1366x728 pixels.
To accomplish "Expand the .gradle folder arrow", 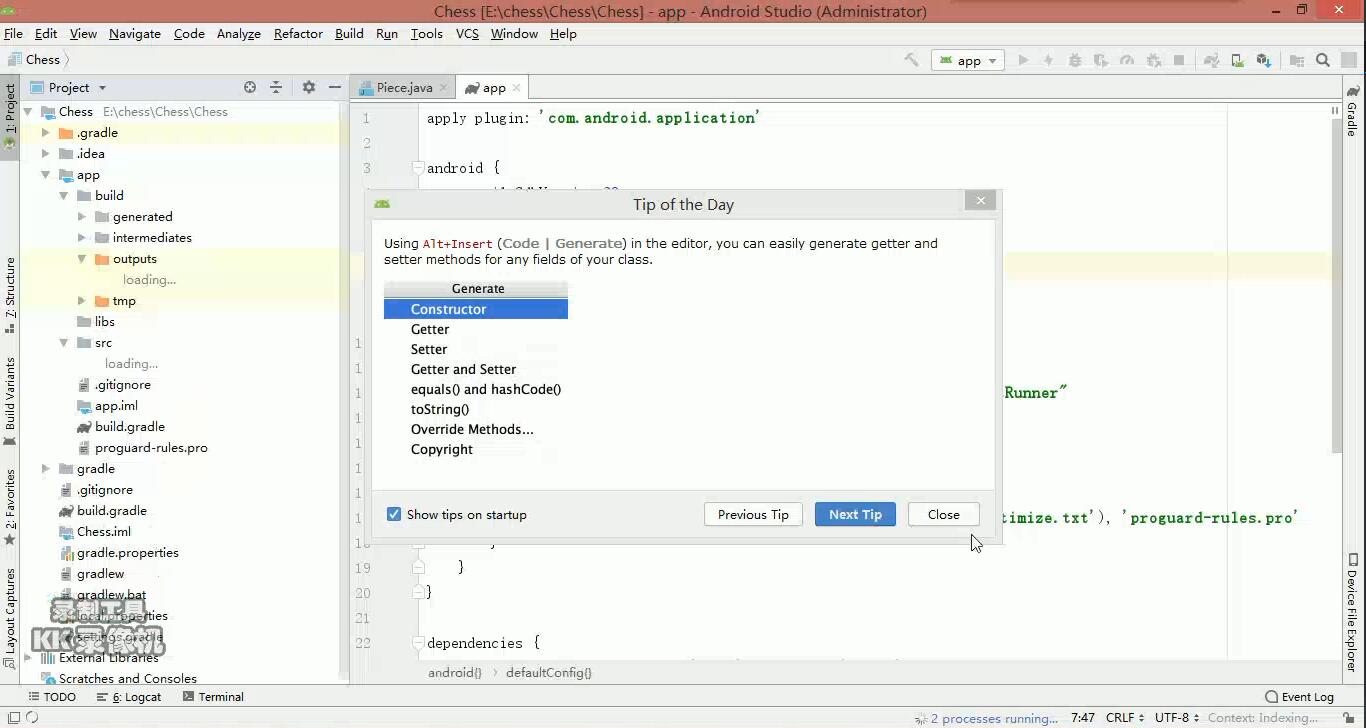I will tap(45, 133).
